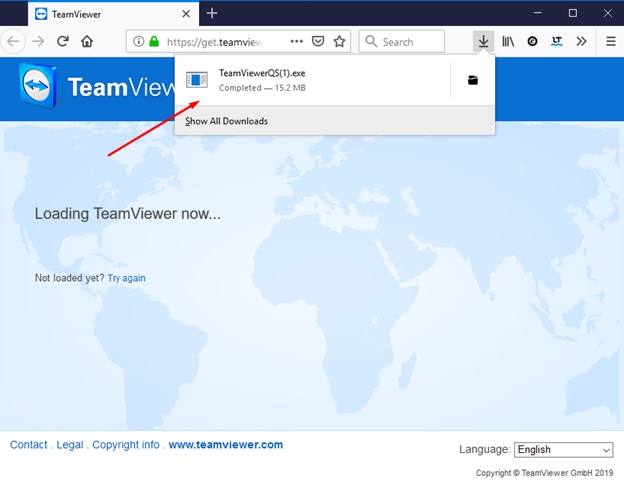Open the Firefox hamburger menu
The height and width of the screenshot is (485, 624).
[x=611, y=41]
